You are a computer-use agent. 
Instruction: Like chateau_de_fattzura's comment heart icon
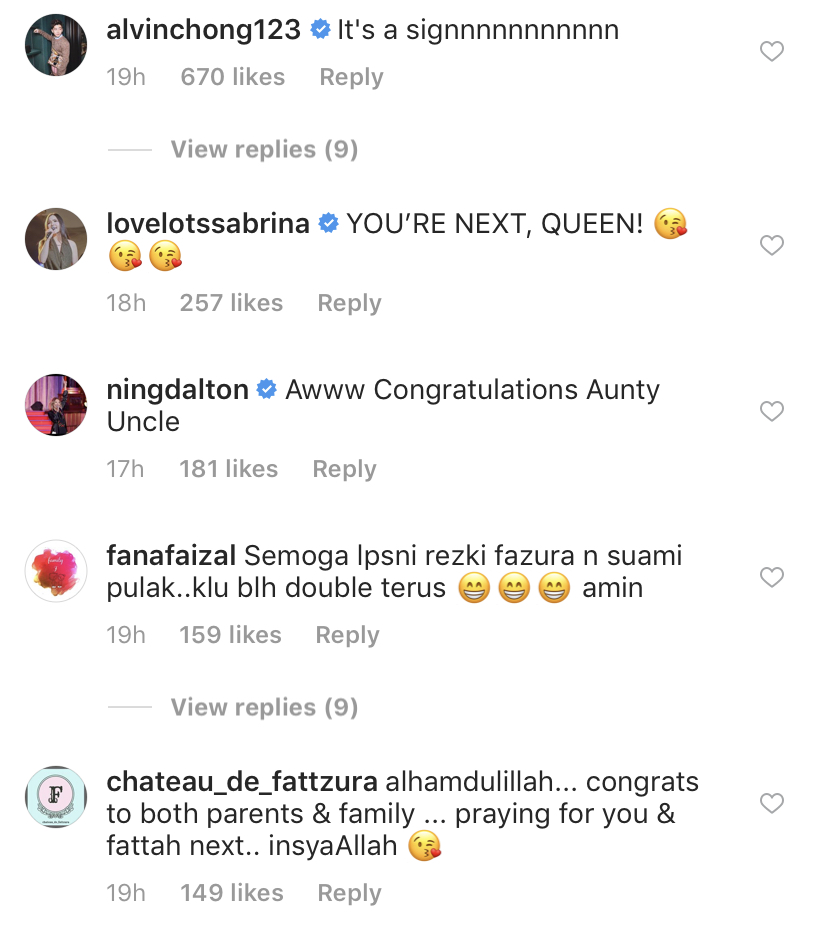pyautogui.click(x=772, y=803)
